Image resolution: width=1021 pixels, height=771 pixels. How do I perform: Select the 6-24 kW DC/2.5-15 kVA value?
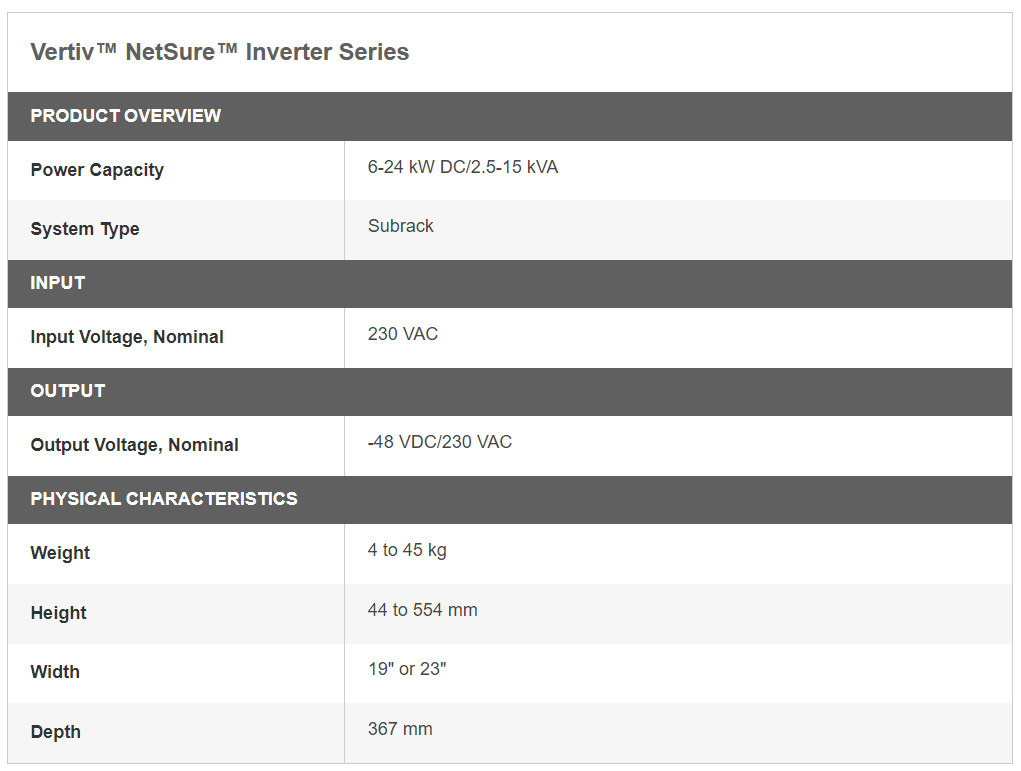pyautogui.click(x=463, y=167)
